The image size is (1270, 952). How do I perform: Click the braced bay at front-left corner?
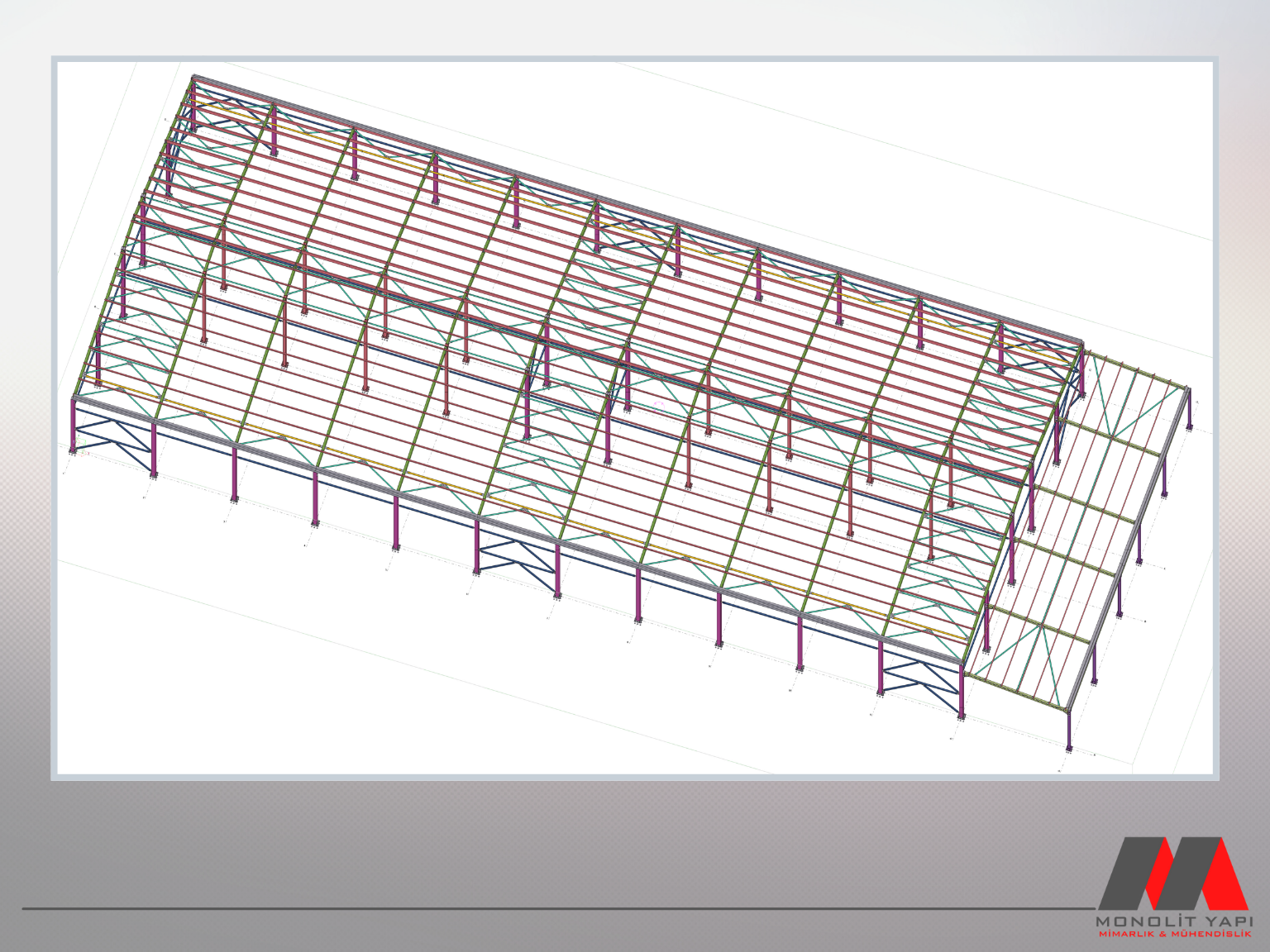point(113,435)
